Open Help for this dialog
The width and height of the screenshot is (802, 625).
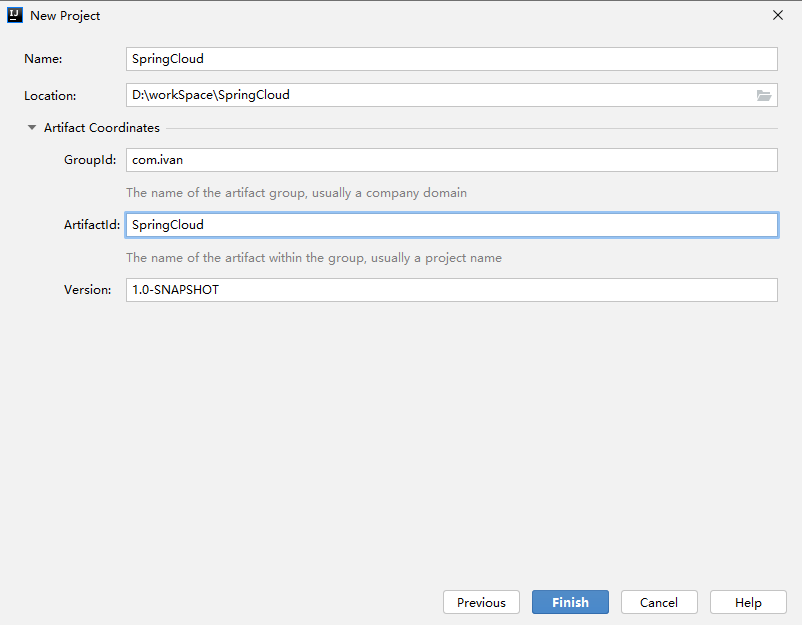(748, 602)
